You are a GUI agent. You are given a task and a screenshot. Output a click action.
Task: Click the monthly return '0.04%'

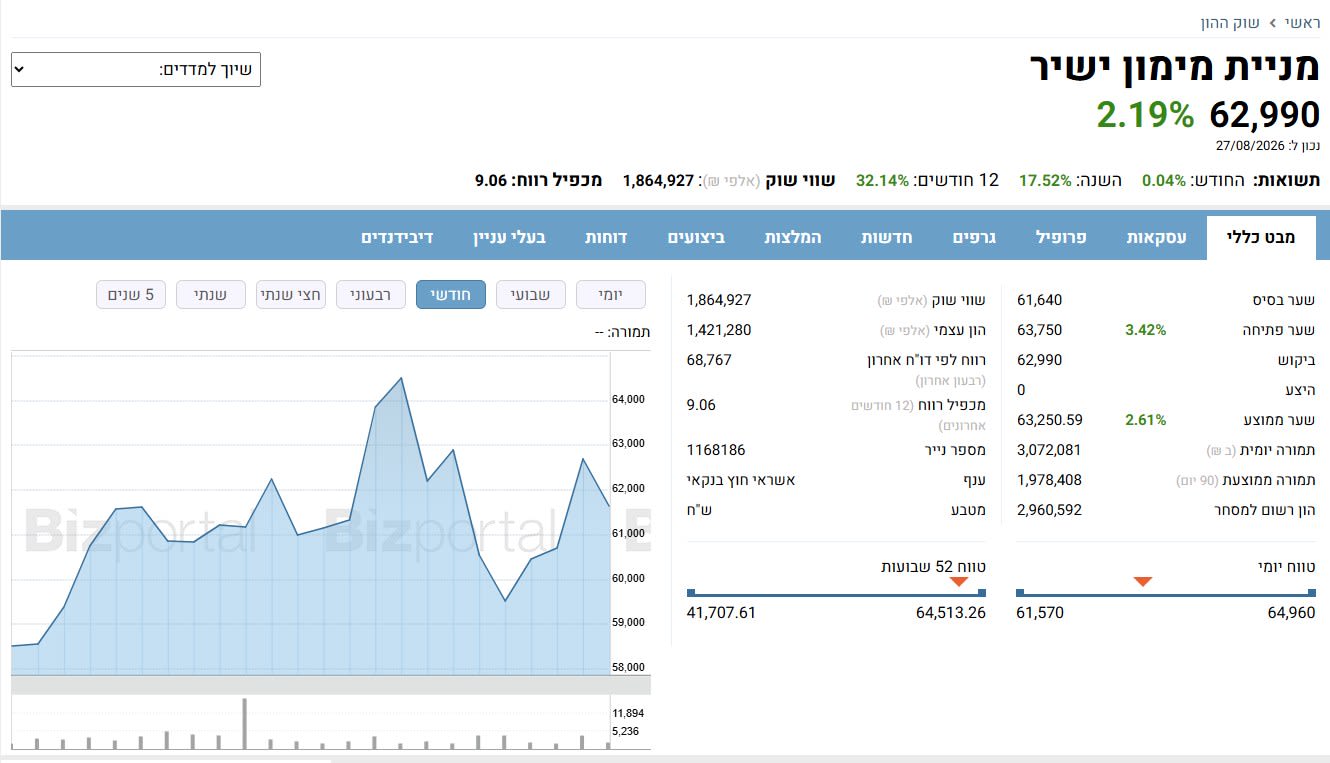click(x=1164, y=180)
